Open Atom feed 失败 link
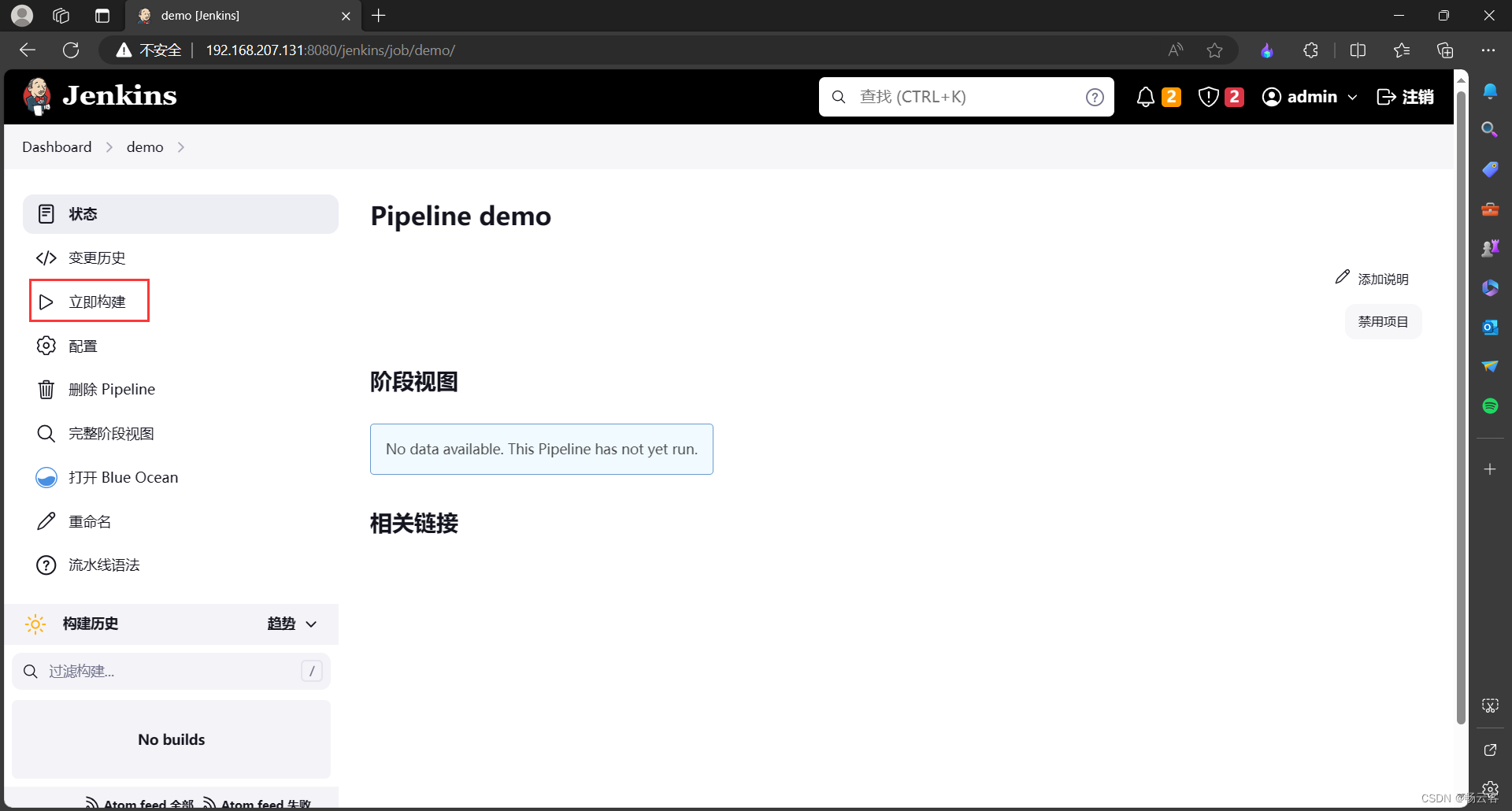The image size is (1512, 811). pyautogui.click(x=257, y=804)
